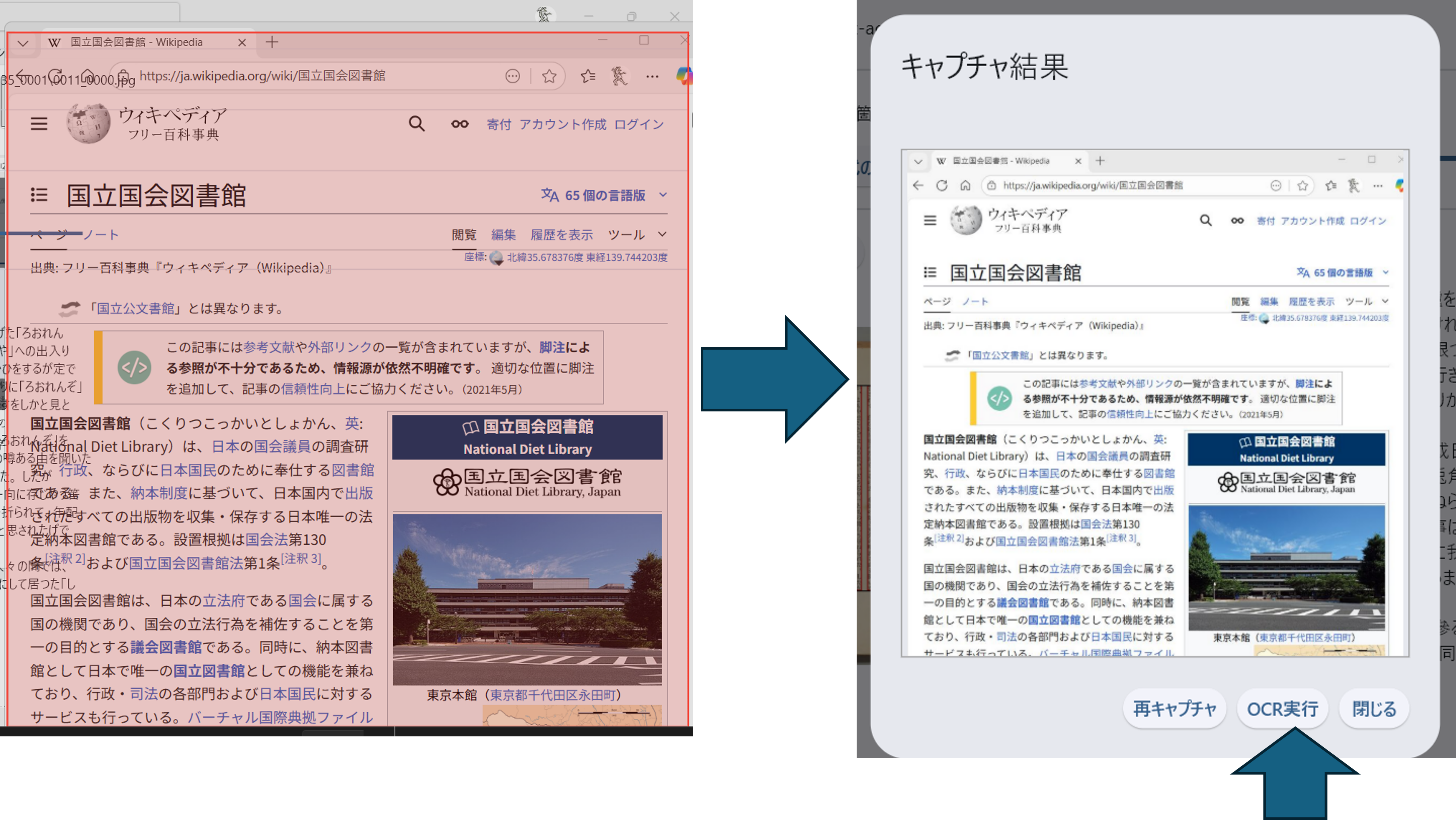Screen dimensions: 1456x820
Task: Open the browser favorites list icon
Action: coord(588,76)
